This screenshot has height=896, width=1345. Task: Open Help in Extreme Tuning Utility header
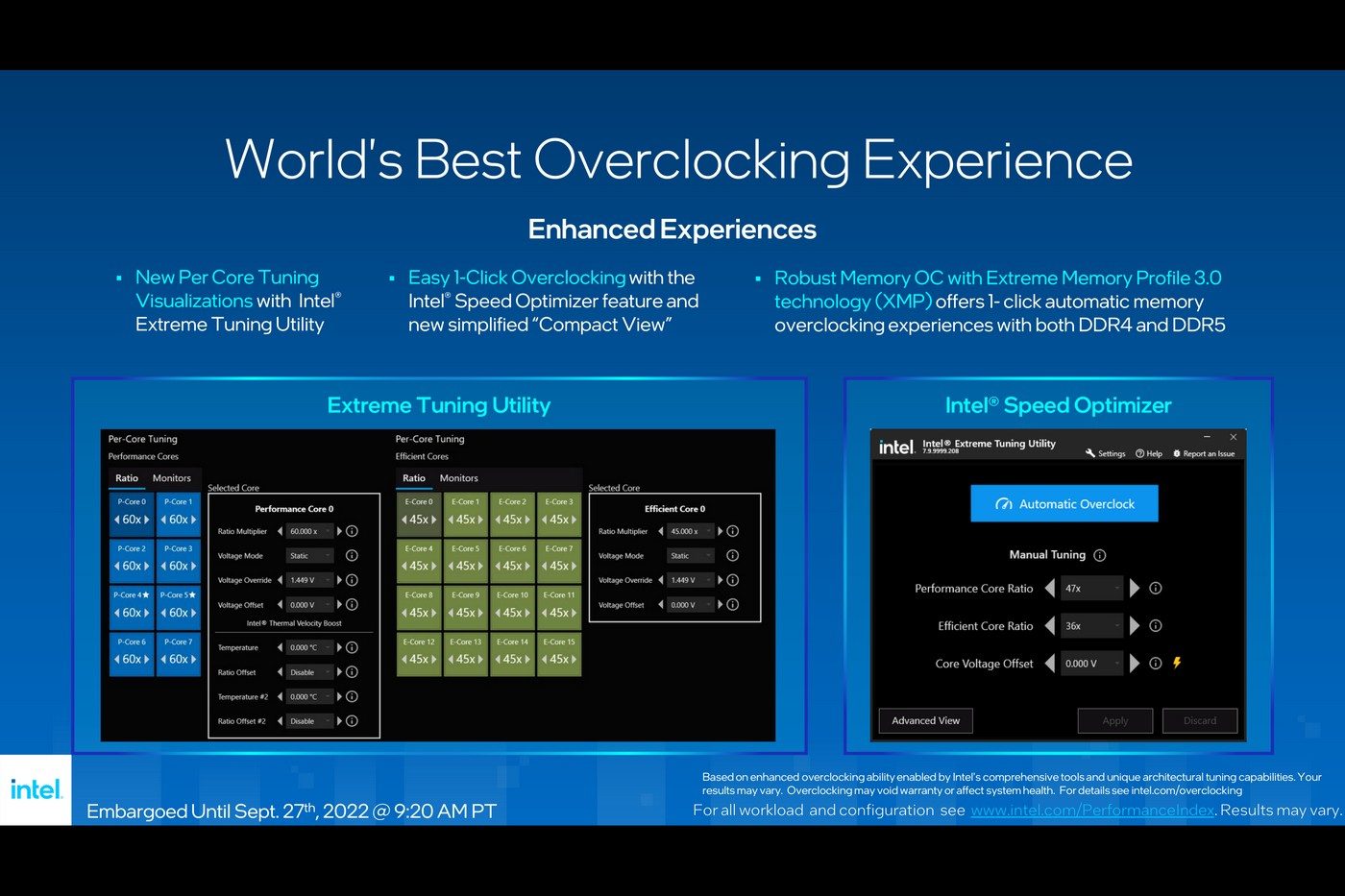(1149, 453)
